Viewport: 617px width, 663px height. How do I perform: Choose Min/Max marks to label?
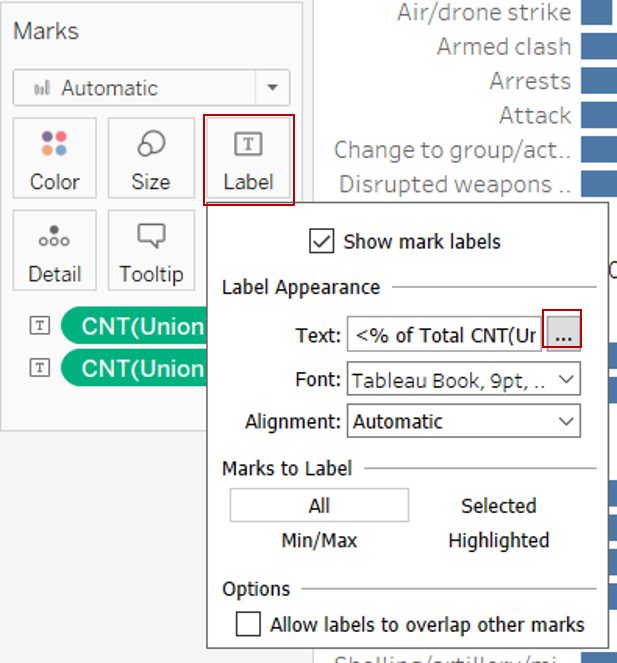[x=319, y=541]
